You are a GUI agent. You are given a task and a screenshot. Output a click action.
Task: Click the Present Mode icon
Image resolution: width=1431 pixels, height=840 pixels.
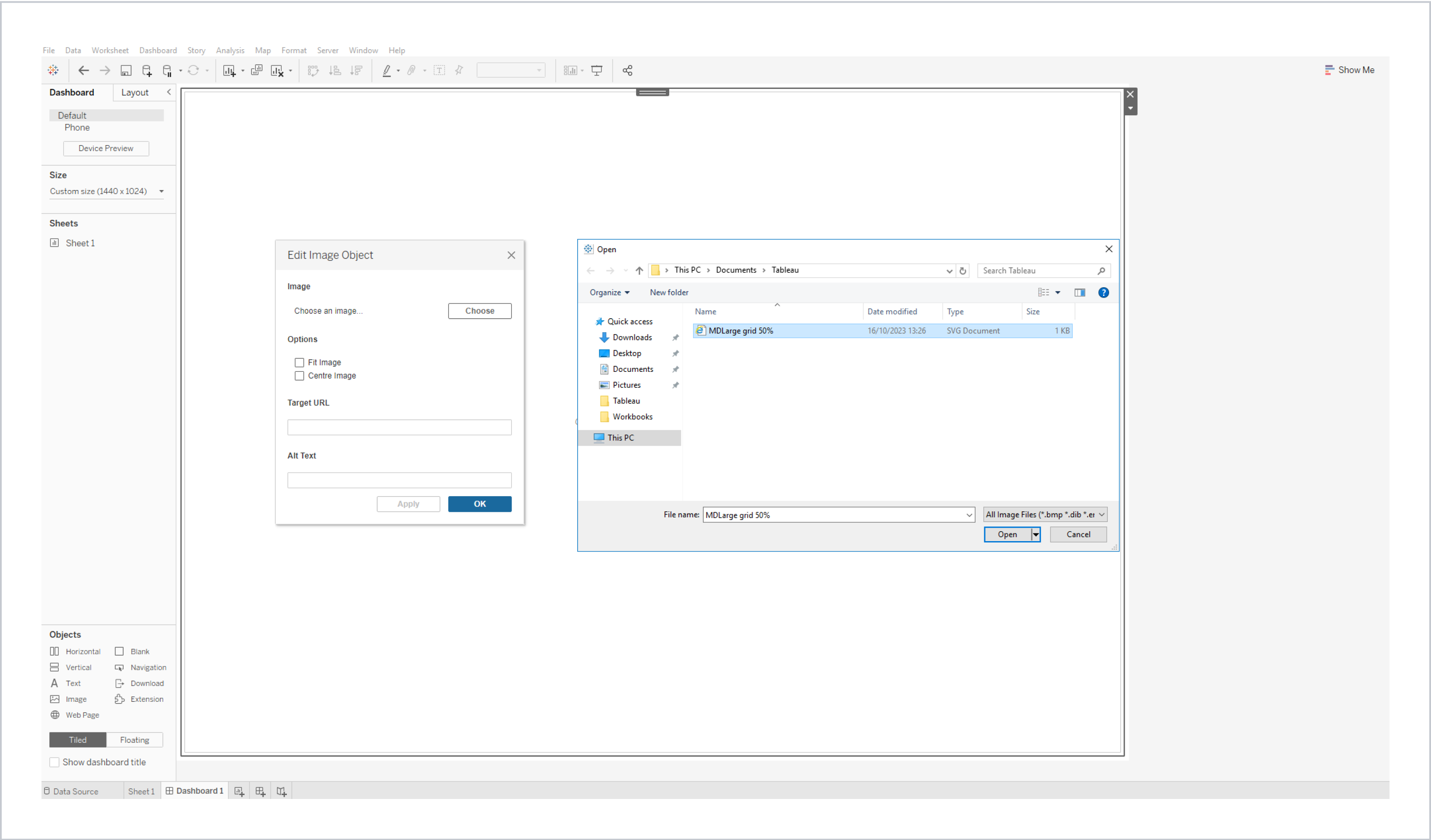point(597,70)
